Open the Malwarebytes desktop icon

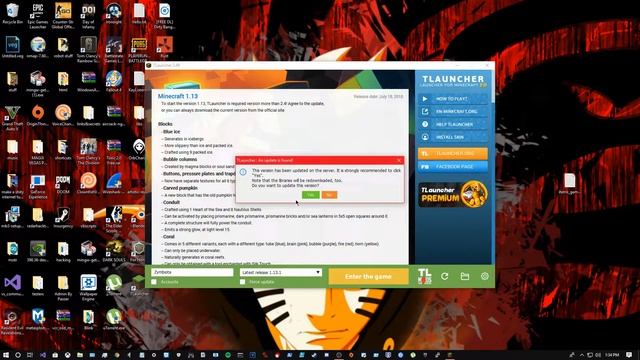point(38,319)
